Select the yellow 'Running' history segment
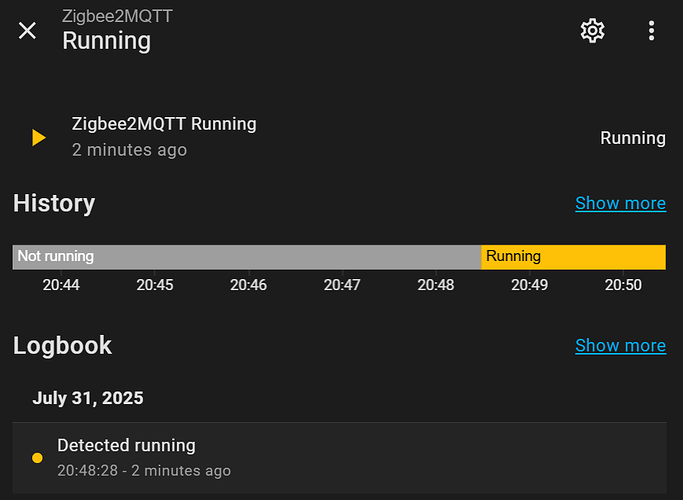The height and width of the screenshot is (500, 683). 573,257
